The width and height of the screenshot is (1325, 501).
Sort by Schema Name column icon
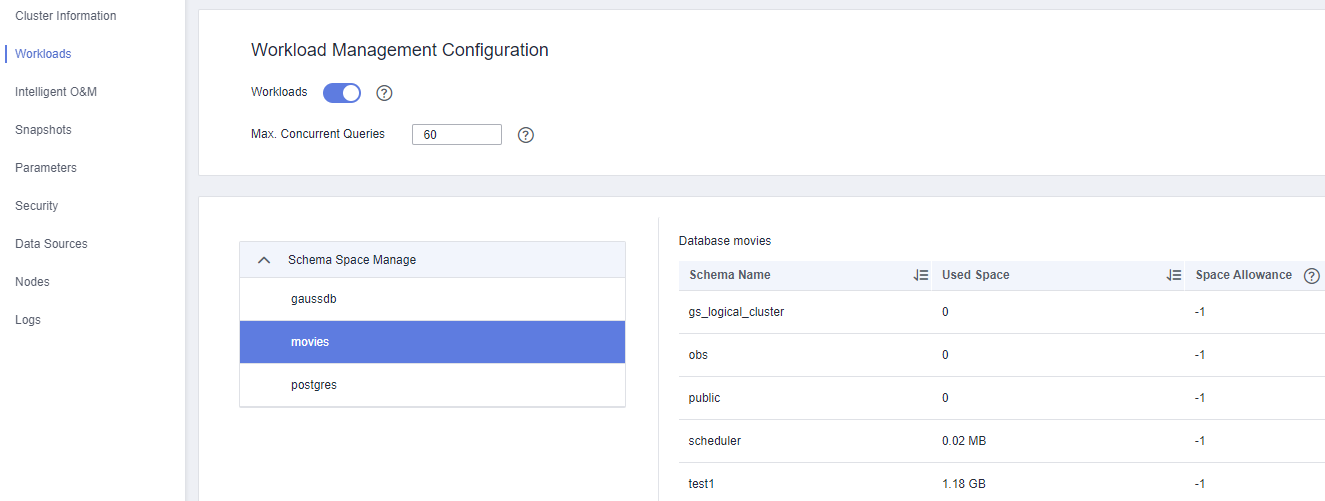click(x=921, y=276)
